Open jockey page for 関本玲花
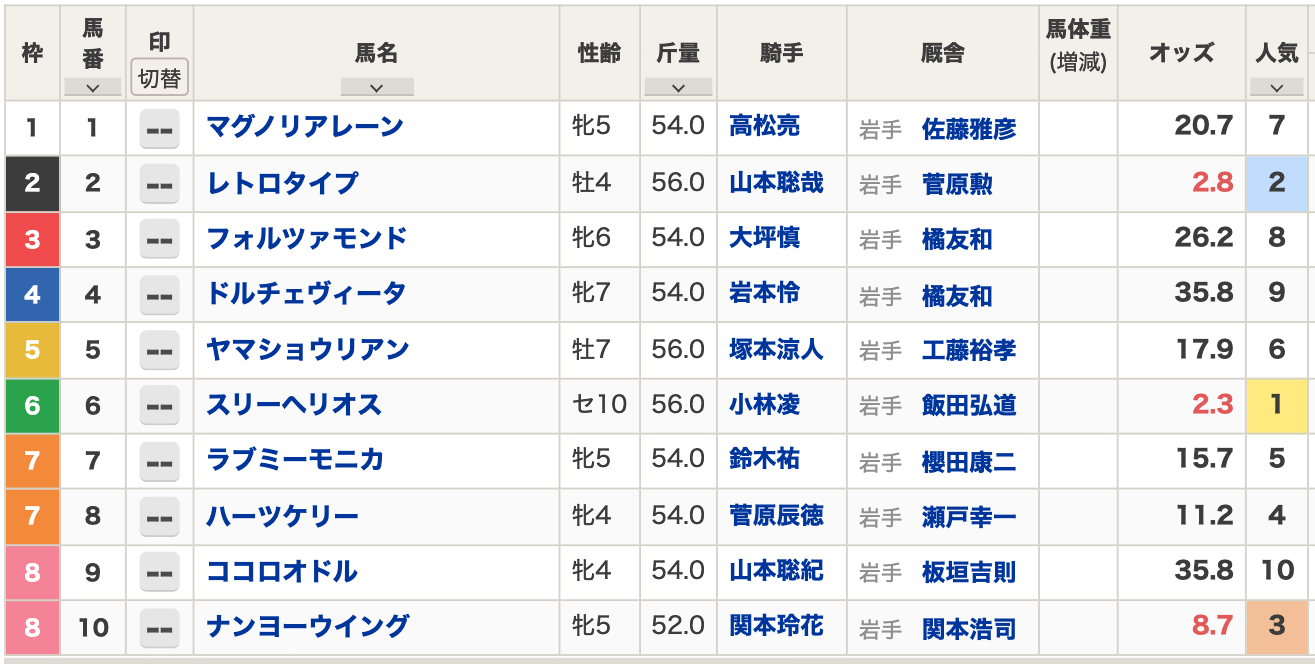The image size is (1315, 664). click(x=776, y=626)
